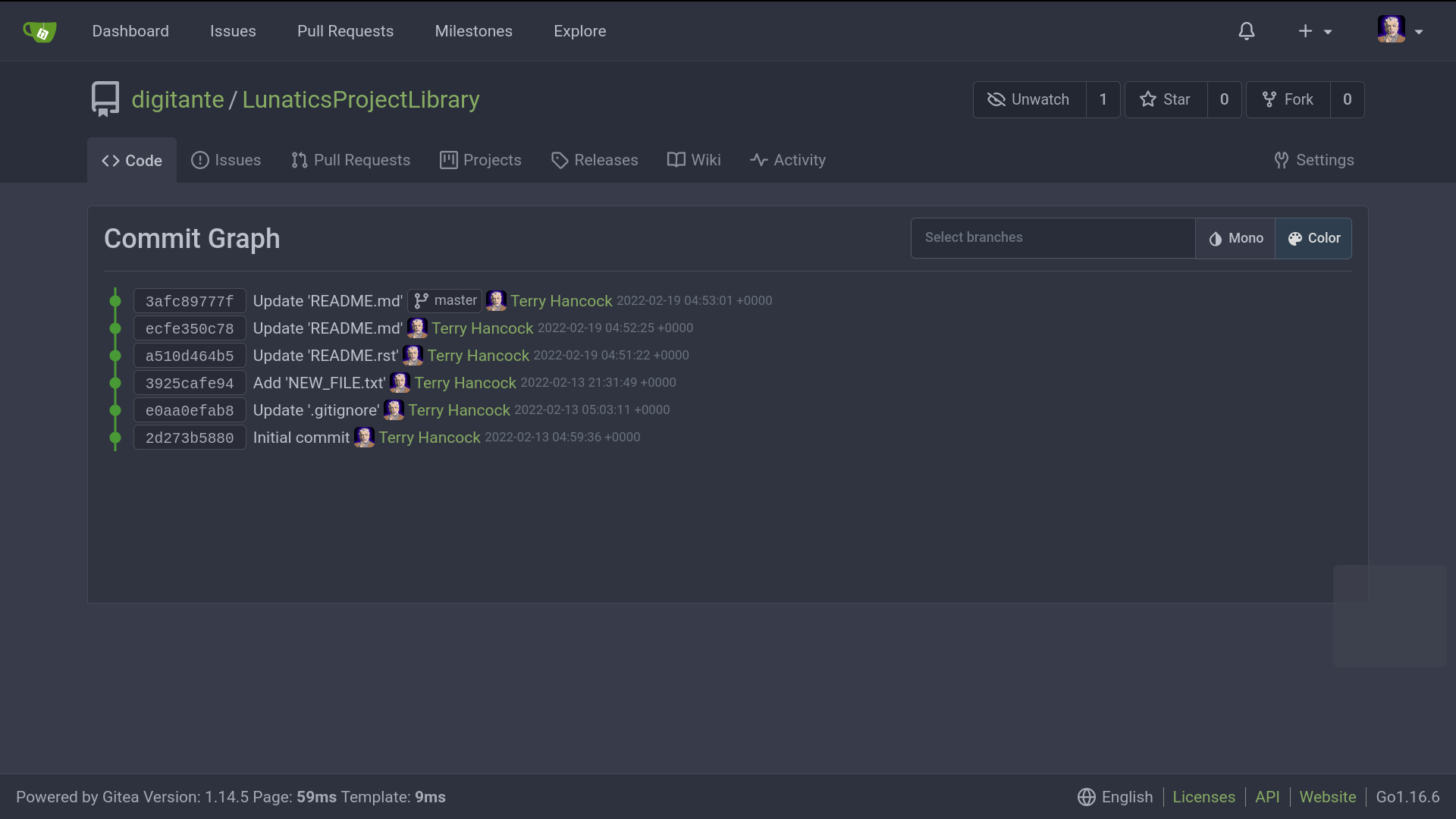
Task: Switch the graph to Mono mode
Action: 1235,238
